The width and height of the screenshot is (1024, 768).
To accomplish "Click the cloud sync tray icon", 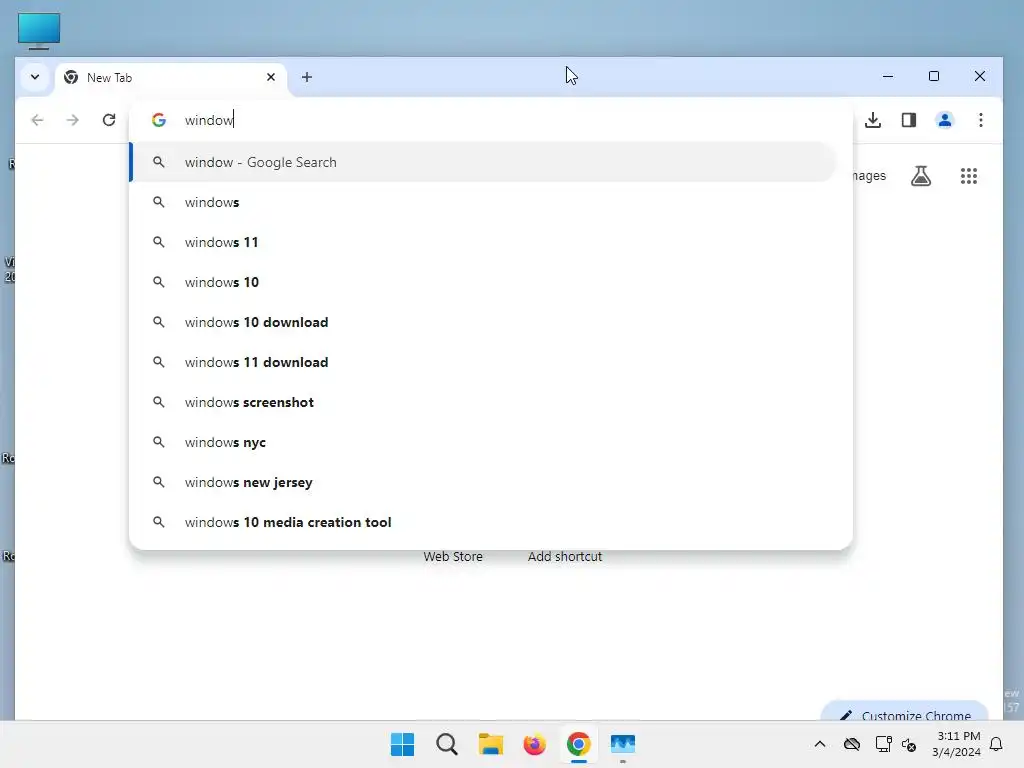I will click(x=852, y=744).
